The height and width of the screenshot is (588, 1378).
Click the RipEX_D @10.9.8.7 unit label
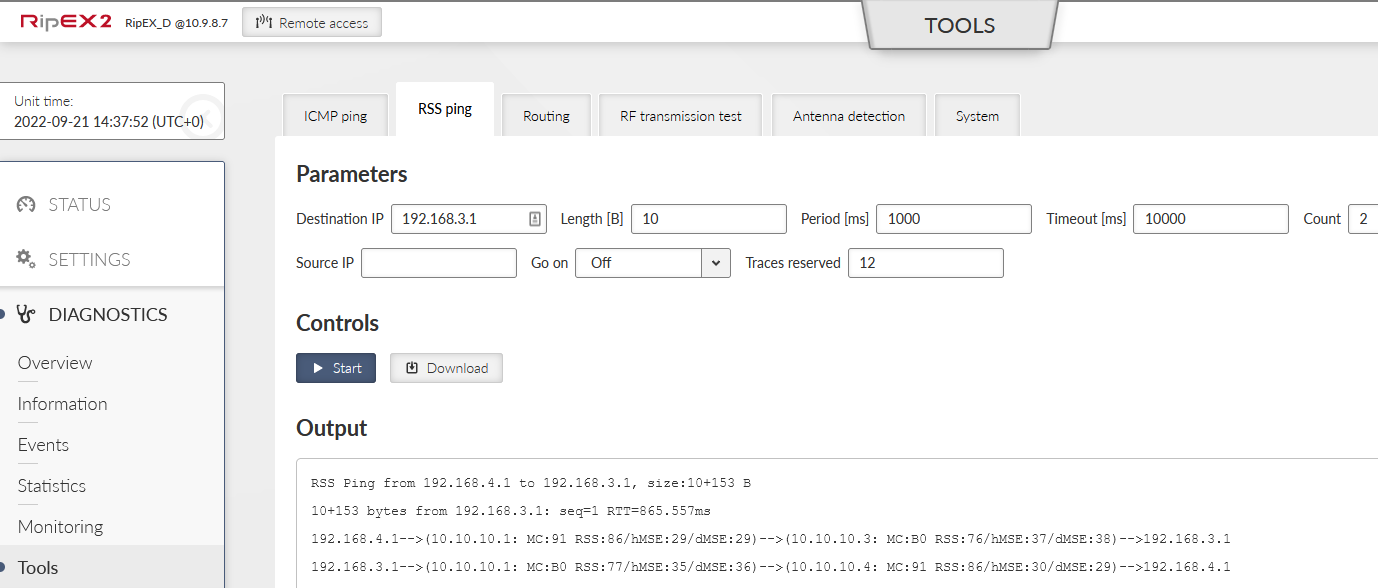(177, 23)
